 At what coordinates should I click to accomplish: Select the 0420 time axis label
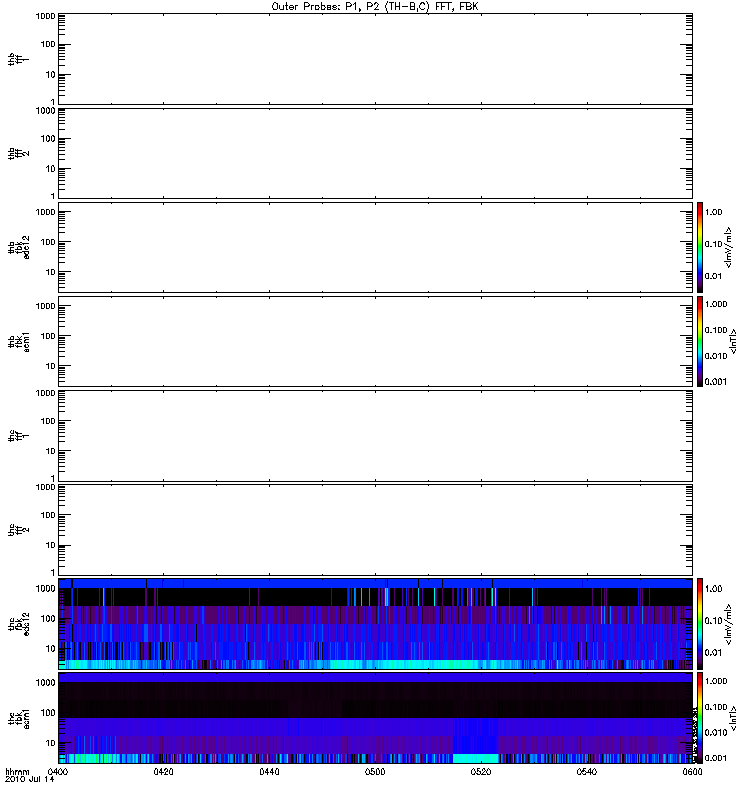click(163, 771)
